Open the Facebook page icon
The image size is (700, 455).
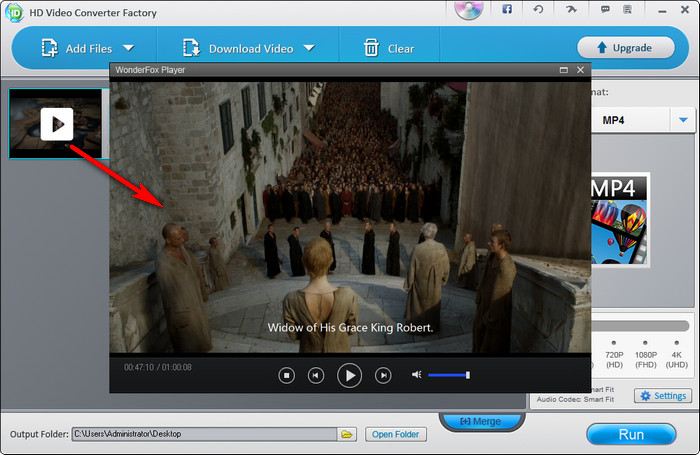click(x=507, y=9)
